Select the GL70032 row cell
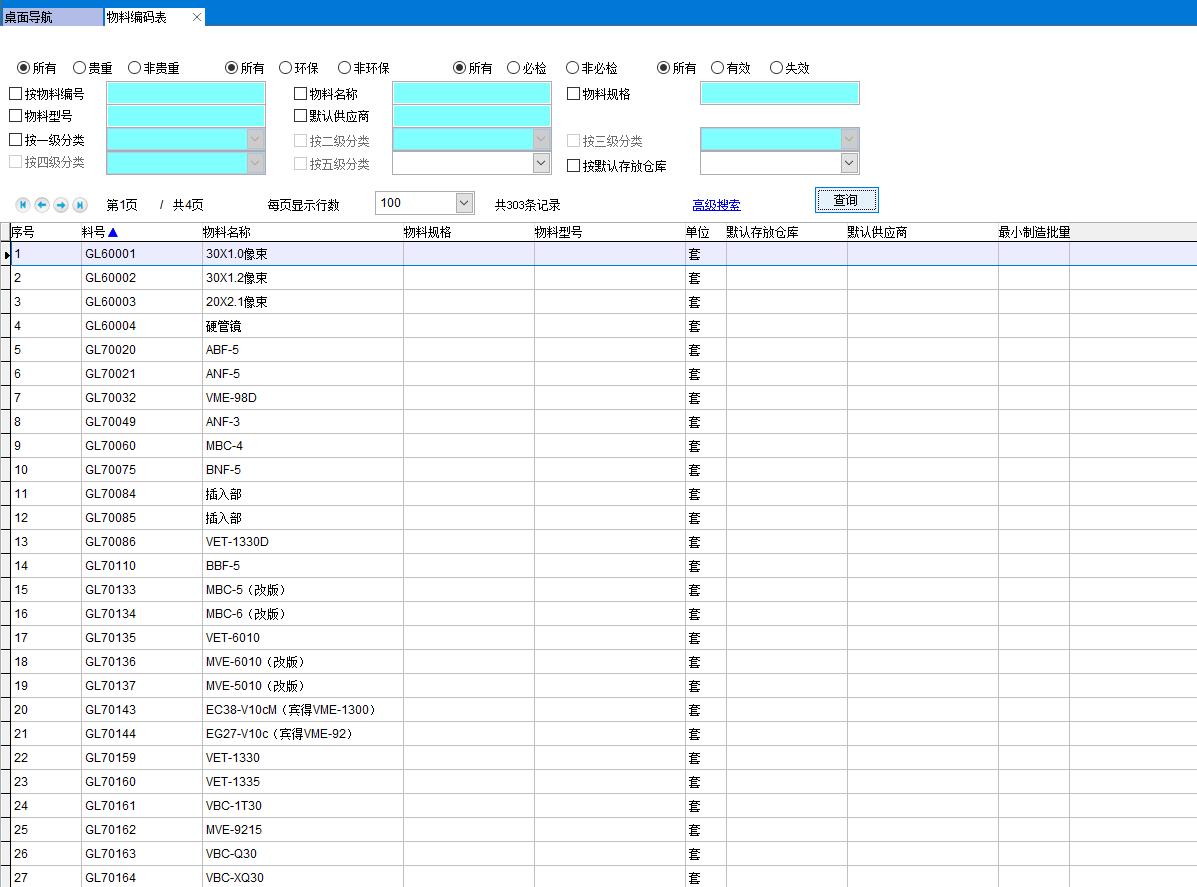The width and height of the screenshot is (1197, 887). click(111, 398)
